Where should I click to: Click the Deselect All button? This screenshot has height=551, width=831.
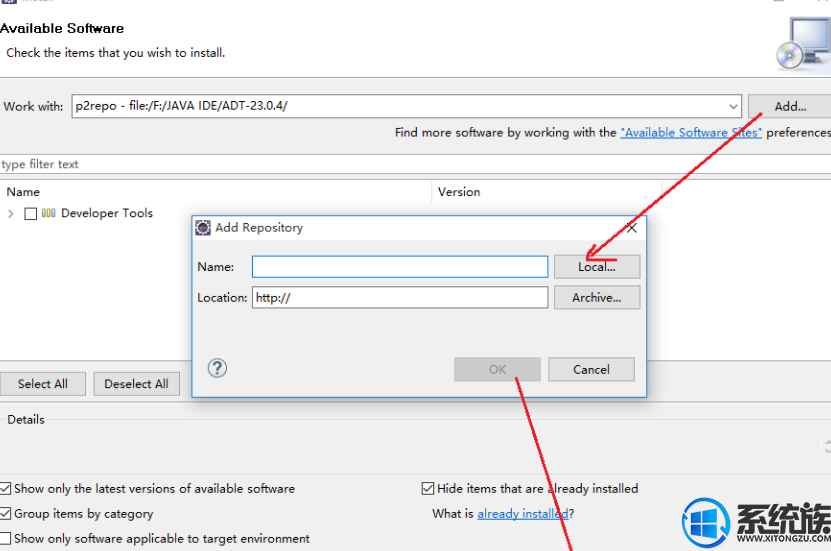(x=136, y=384)
